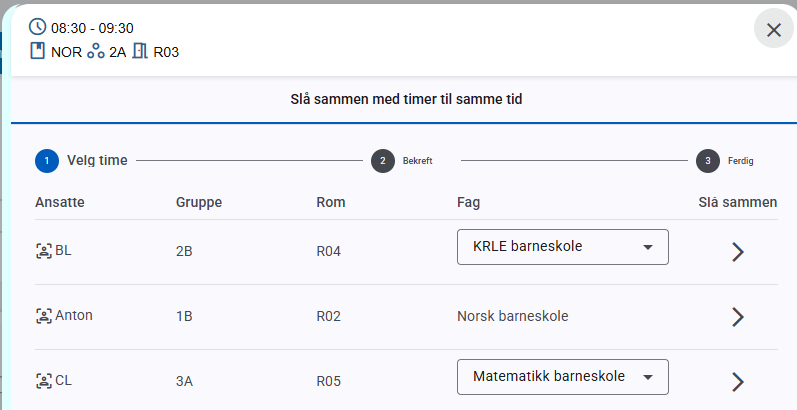
Task: Go to step 2 Bekreft
Action: pyautogui.click(x=402, y=161)
